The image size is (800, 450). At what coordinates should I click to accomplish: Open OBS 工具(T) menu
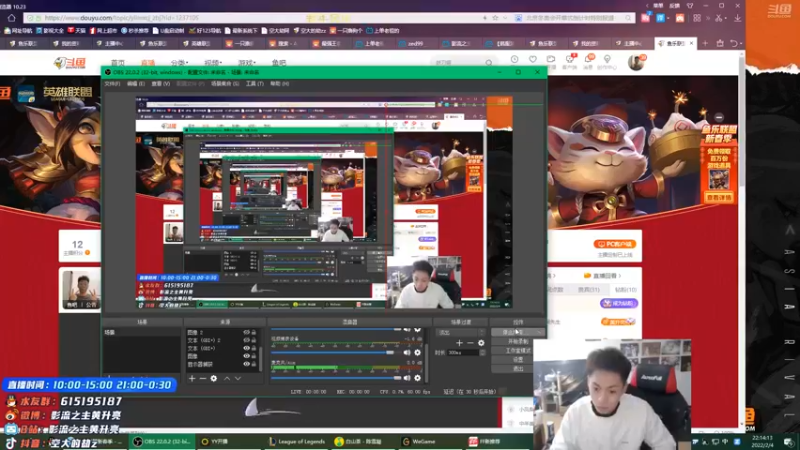point(255,84)
